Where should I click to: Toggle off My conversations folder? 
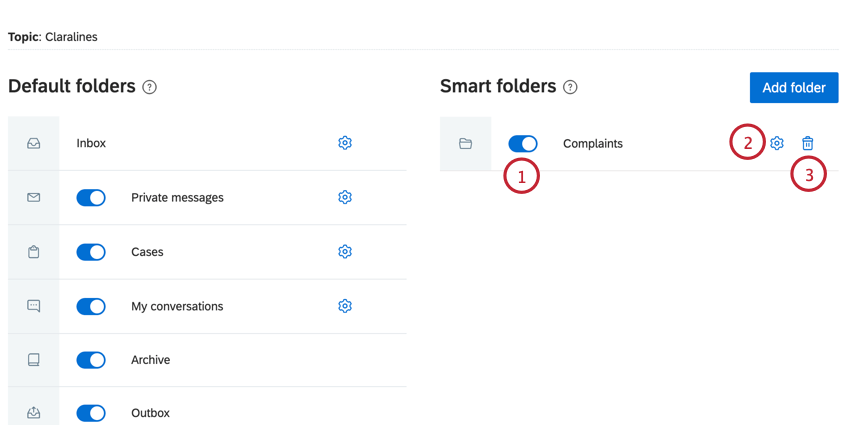pyautogui.click(x=91, y=306)
